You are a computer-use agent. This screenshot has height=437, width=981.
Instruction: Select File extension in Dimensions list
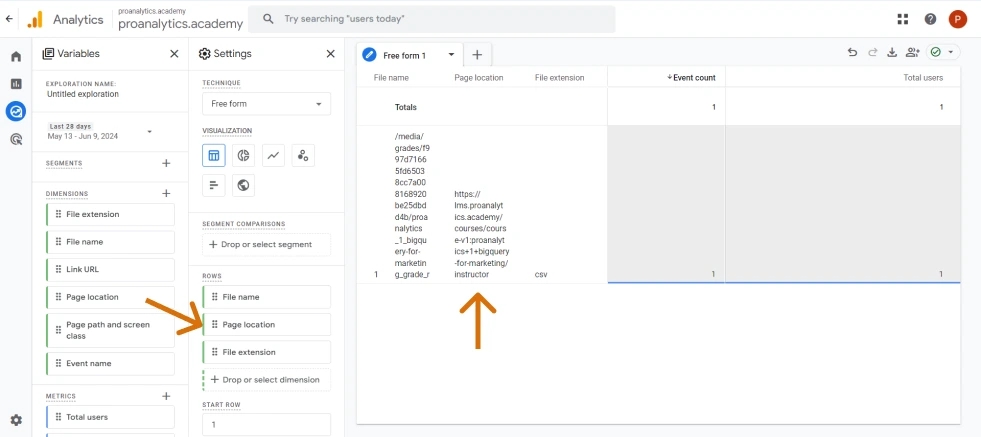(x=110, y=214)
